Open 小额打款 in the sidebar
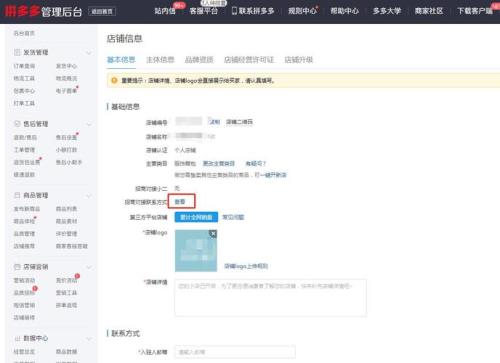Viewport: 500px width, 363px height. tap(66, 150)
